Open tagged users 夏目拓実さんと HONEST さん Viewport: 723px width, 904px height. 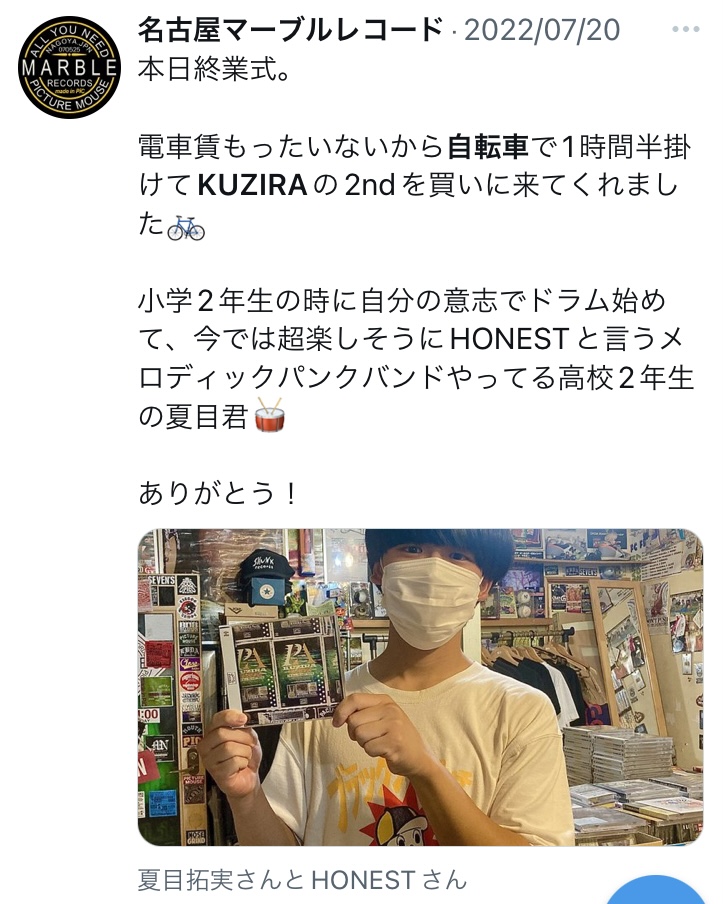(x=302, y=880)
